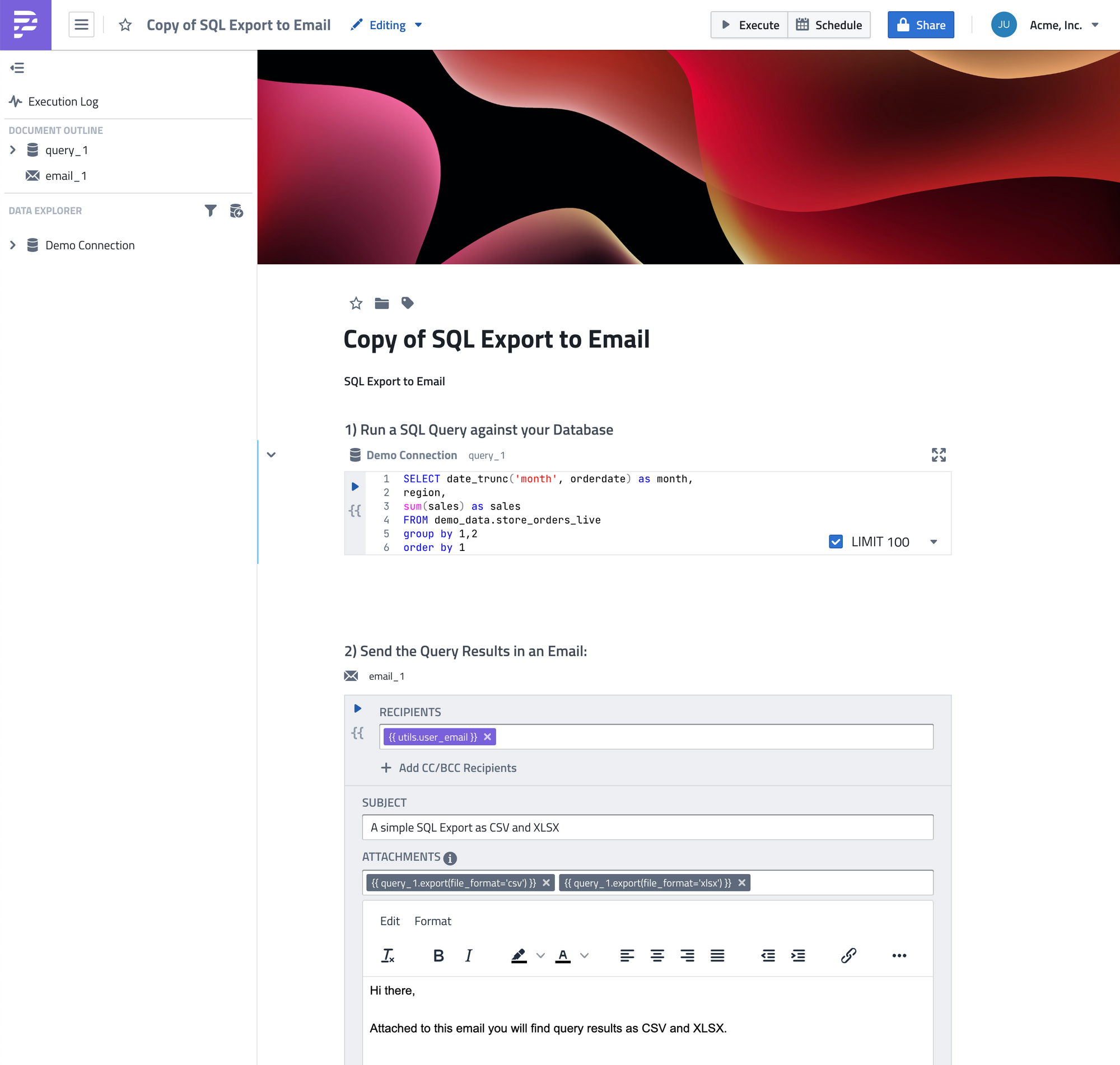Collapse the left sidebar panel icon
The height and width of the screenshot is (1065, 1120).
(17, 68)
